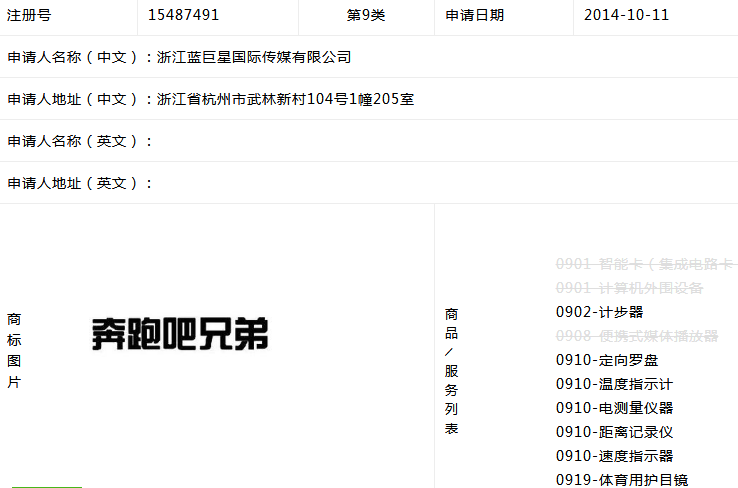The width and height of the screenshot is (738, 488).
Task: Select struck-through item 0908-便携式媒体播放器
Action: (637, 336)
